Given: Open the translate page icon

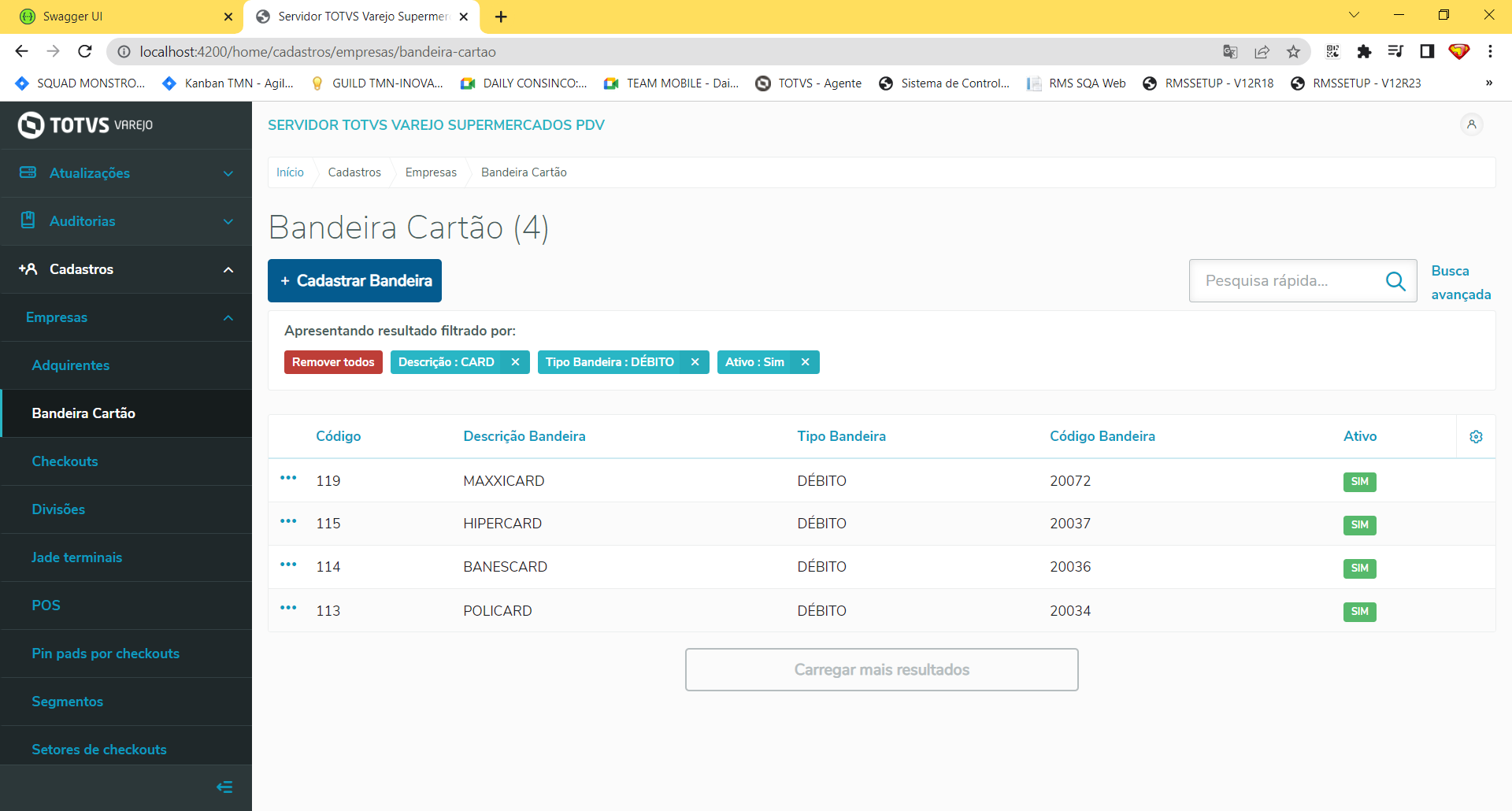Looking at the screenshot, I should point(1230,51).
